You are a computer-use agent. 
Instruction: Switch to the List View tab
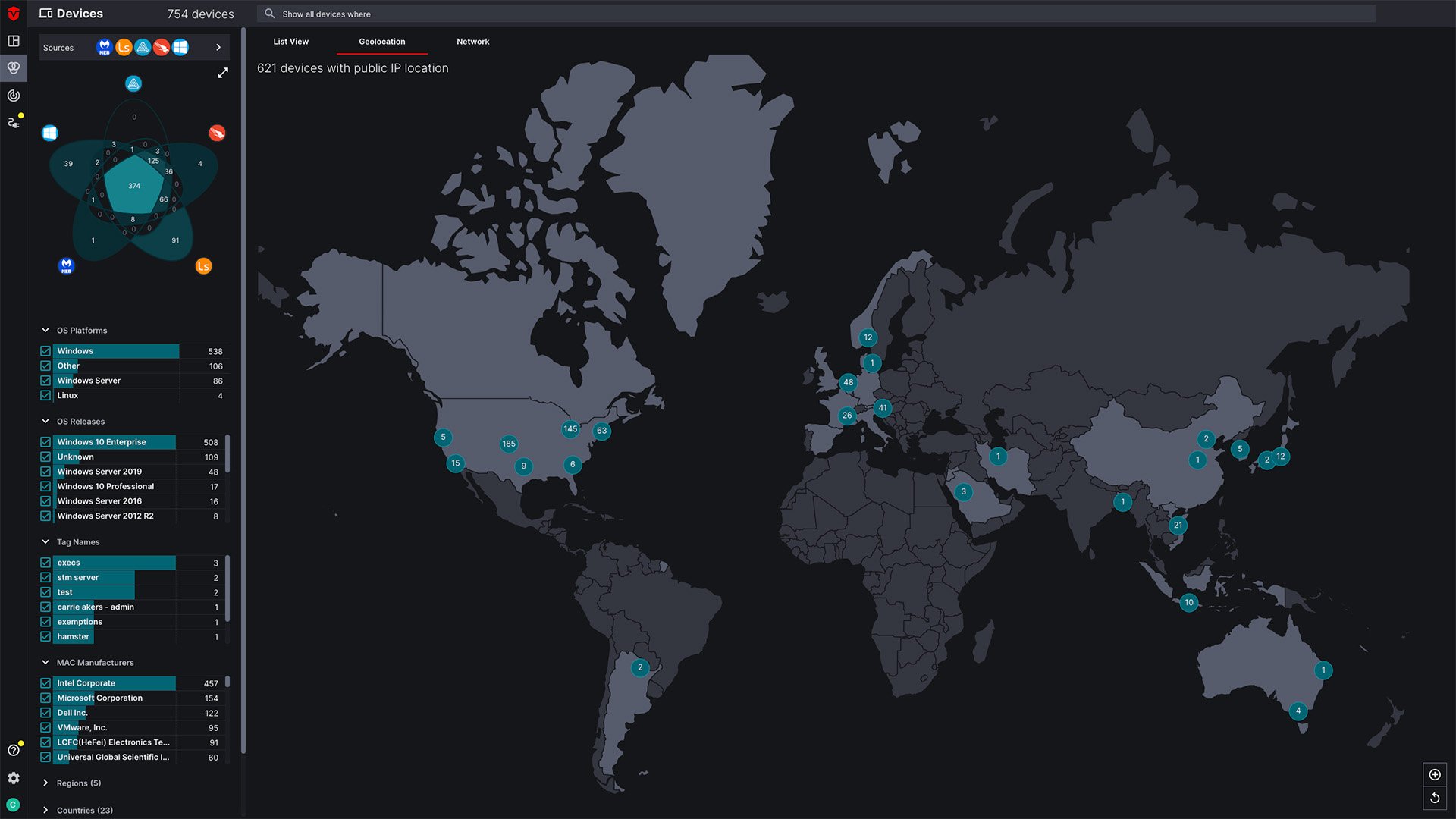(x=290, y=42)
